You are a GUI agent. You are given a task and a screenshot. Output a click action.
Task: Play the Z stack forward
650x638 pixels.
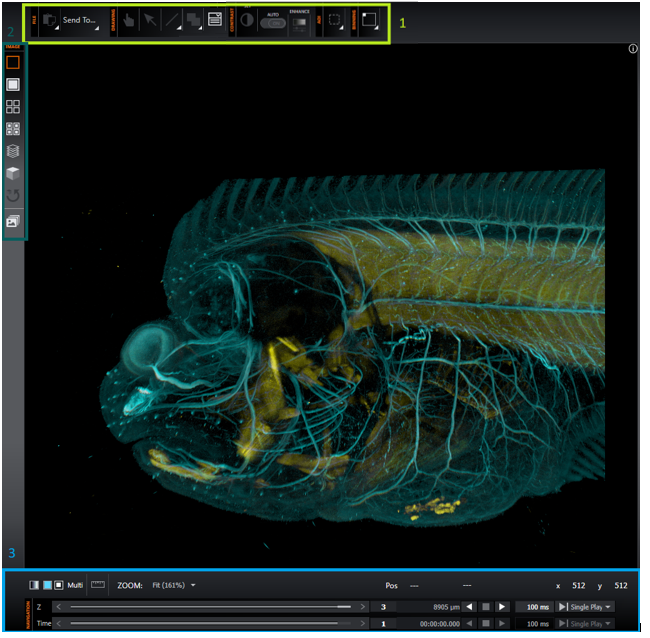(x=502, y=607)
